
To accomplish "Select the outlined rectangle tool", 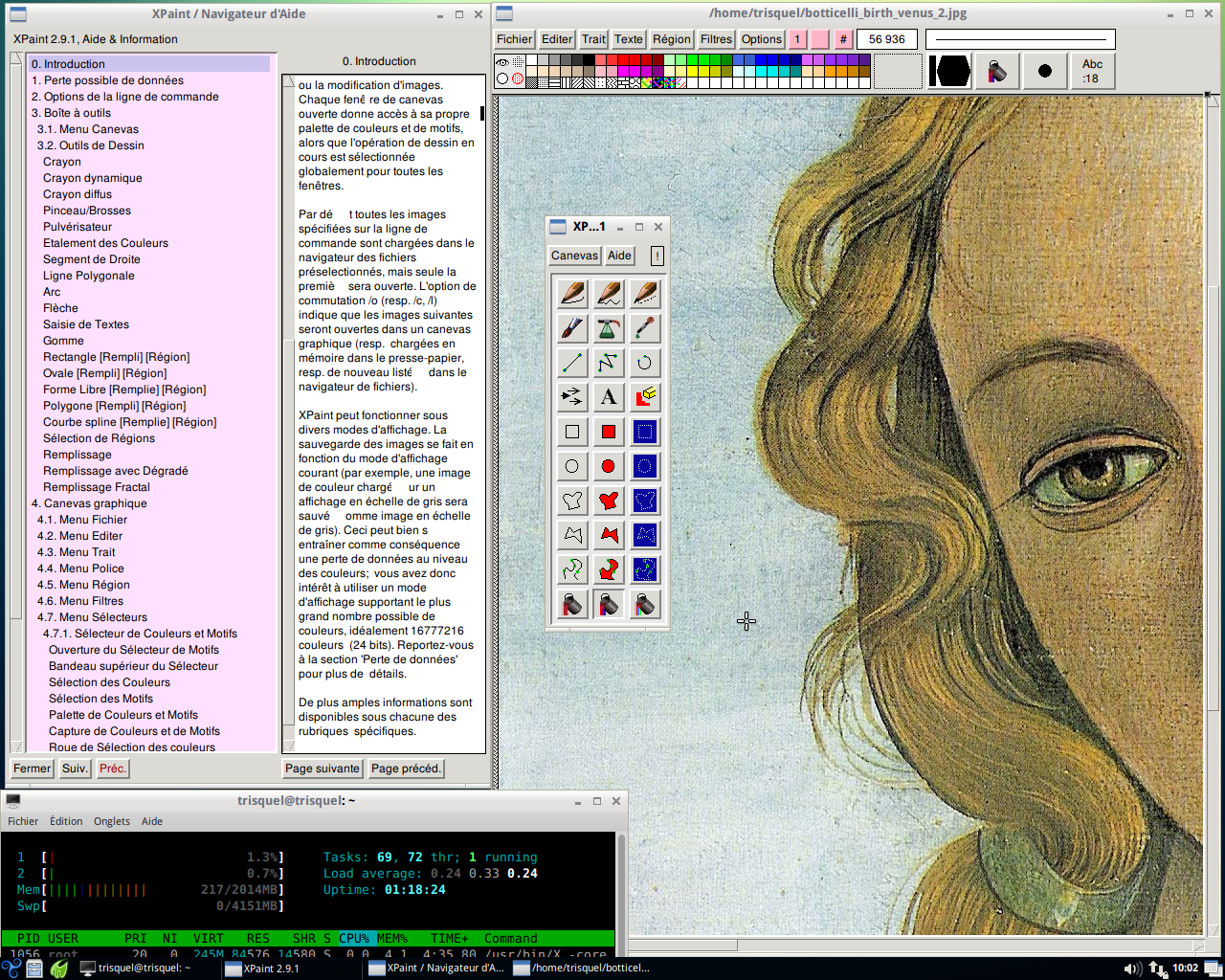I will (572, 432).
